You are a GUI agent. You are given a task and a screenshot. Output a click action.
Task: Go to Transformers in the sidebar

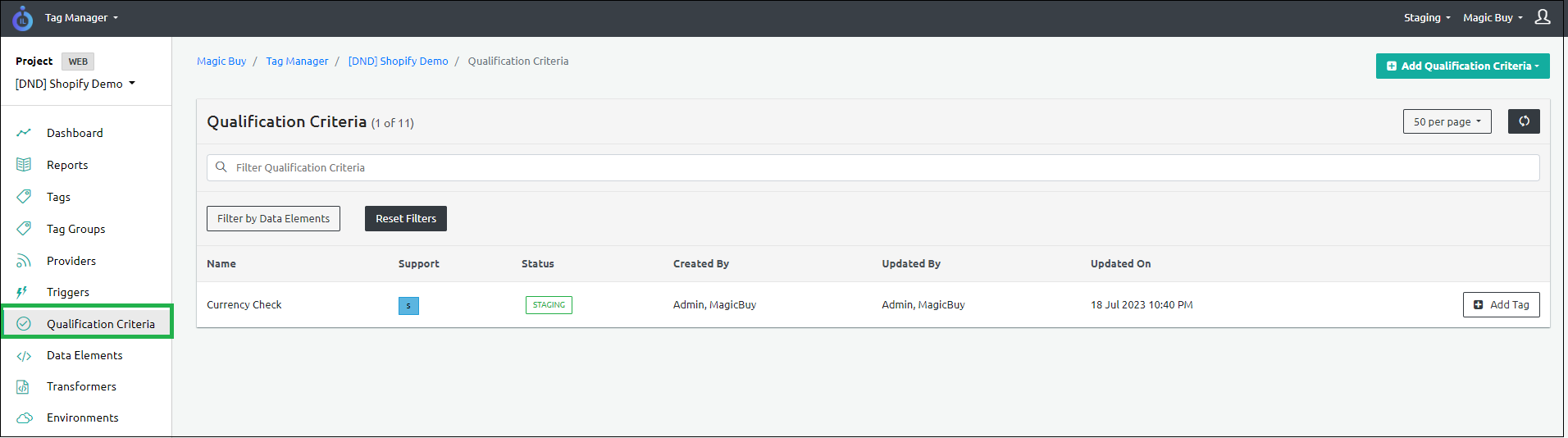(x=81, y=386)
